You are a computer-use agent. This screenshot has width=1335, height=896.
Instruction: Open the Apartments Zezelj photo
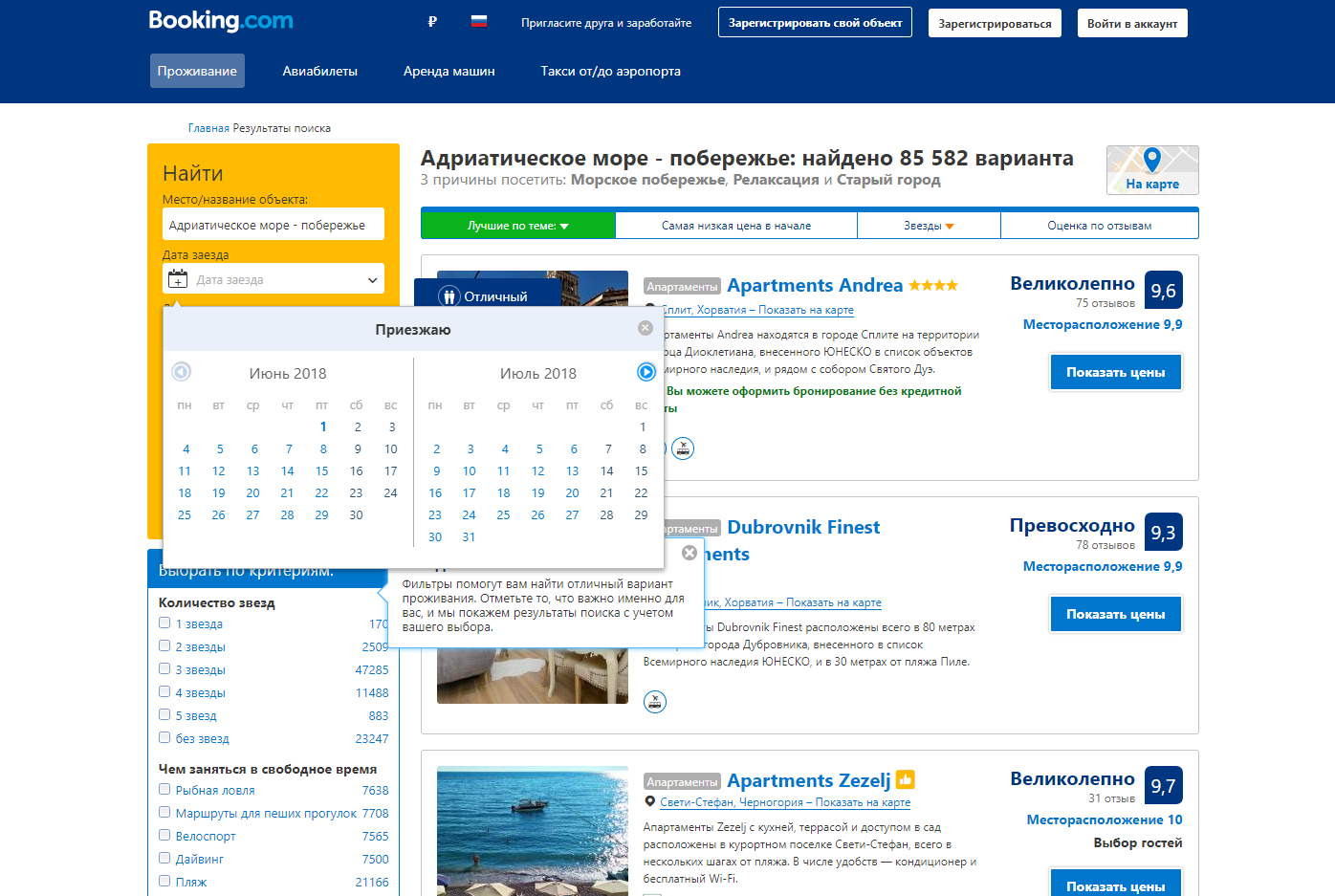(x=533, y=831)
